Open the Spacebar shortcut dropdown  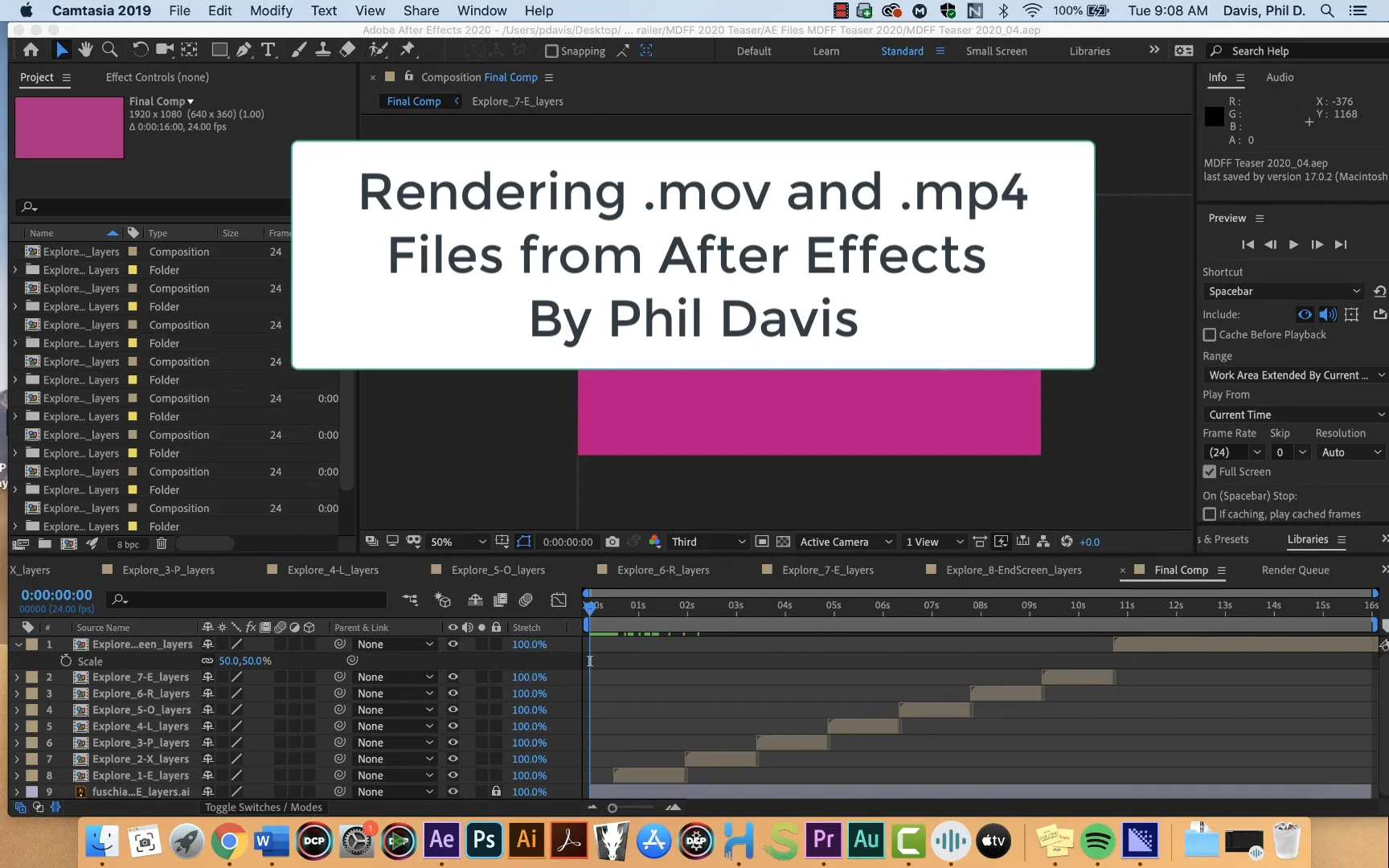click(1284, 291)
